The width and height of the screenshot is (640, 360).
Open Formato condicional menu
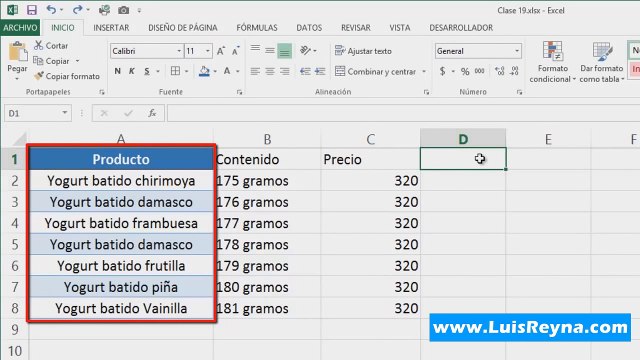553,62
